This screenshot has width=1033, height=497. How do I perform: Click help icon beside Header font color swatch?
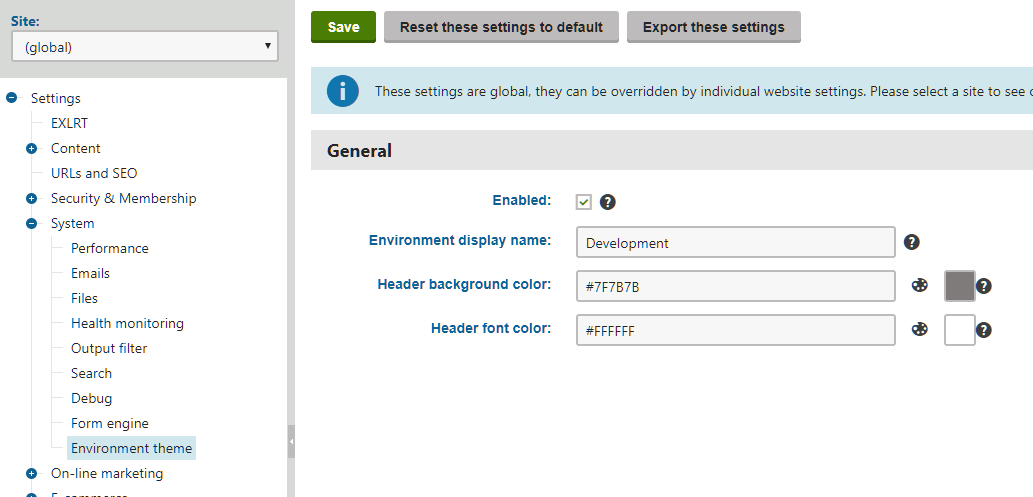(x=983, y=330)
